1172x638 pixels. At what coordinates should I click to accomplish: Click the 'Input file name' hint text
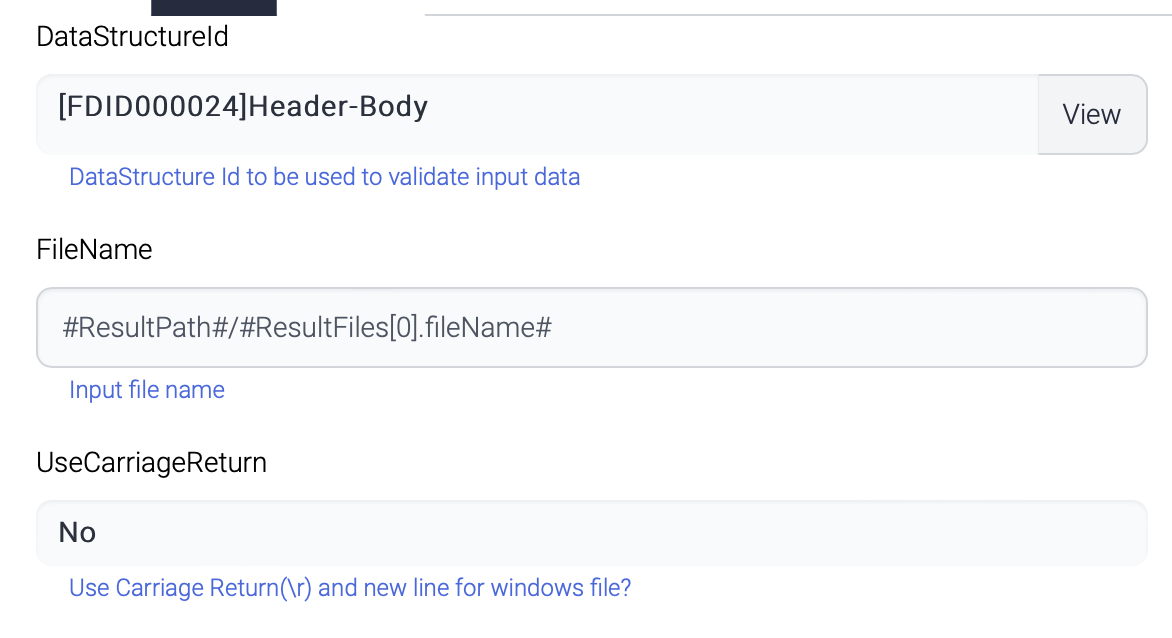[x=146, y=390]
